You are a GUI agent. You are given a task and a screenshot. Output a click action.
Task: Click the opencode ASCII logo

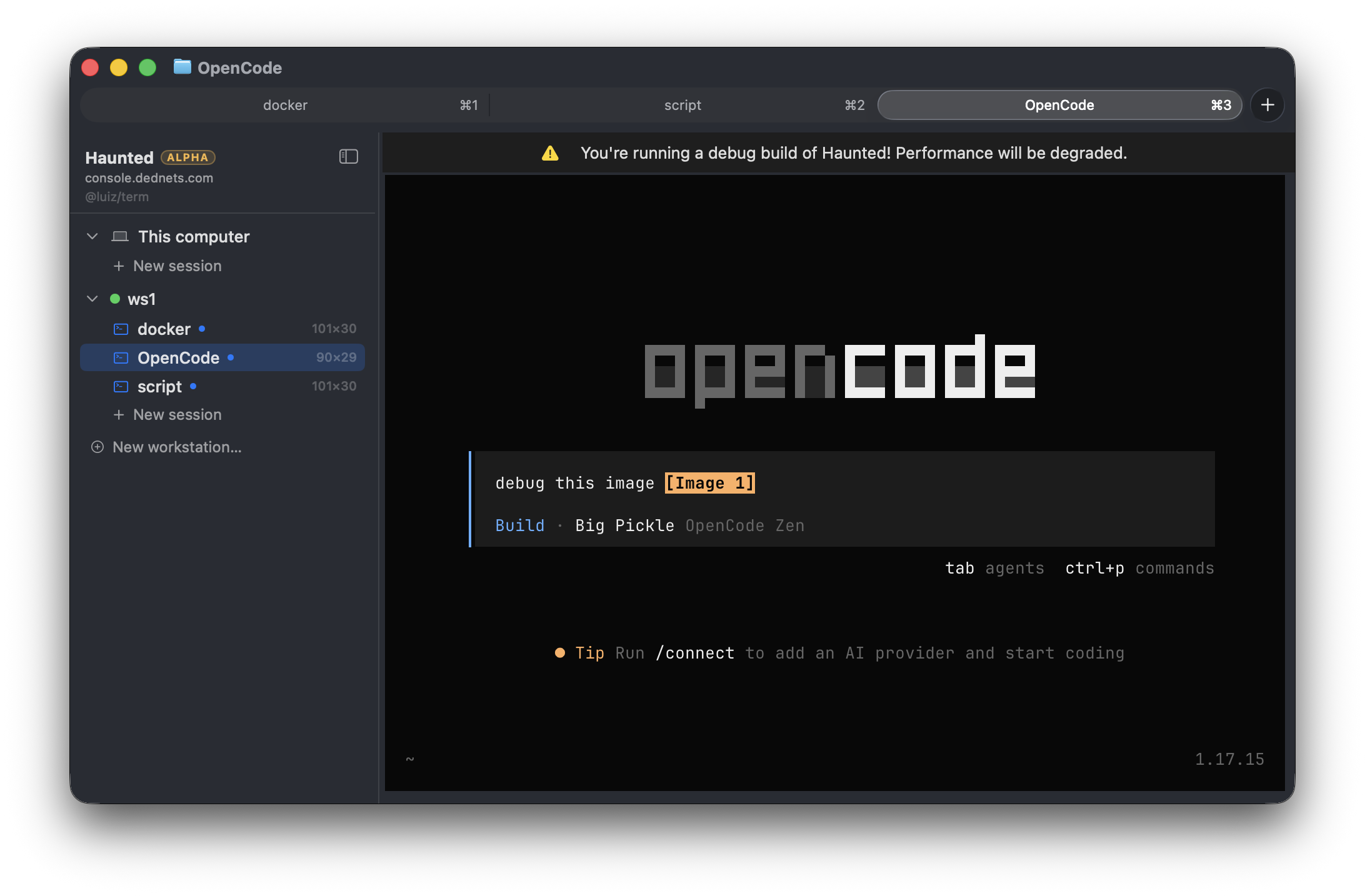point(840,371)
